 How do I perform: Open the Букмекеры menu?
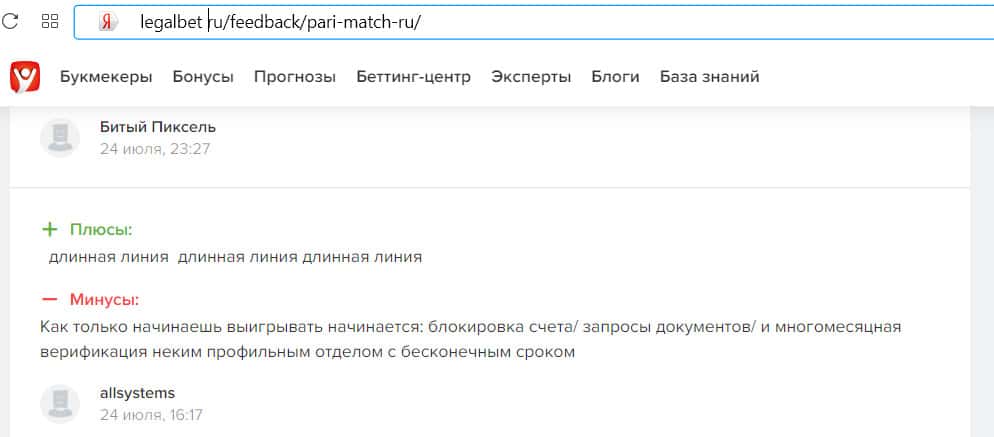(106, 77)
